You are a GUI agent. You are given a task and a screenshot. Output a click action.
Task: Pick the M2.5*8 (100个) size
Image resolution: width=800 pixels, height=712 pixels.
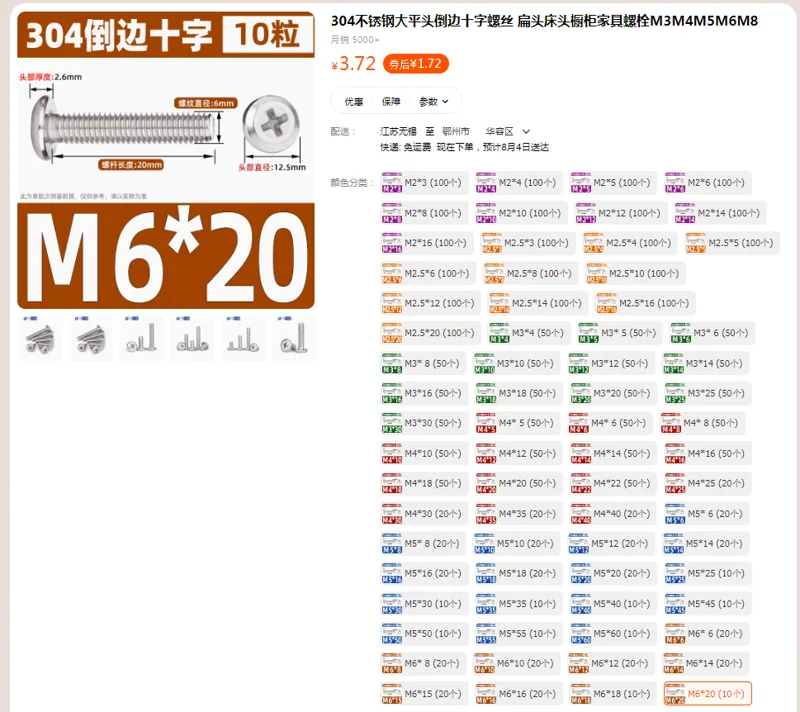click(530, 273)
